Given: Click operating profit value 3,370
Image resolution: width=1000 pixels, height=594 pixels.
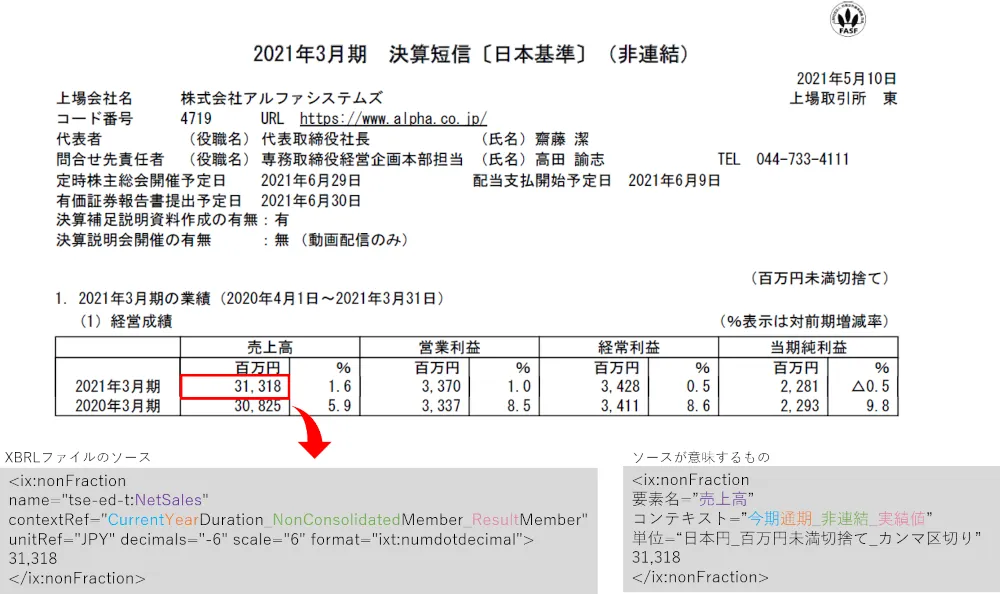Looking at the screenshot, I should (x=441, y=387).
